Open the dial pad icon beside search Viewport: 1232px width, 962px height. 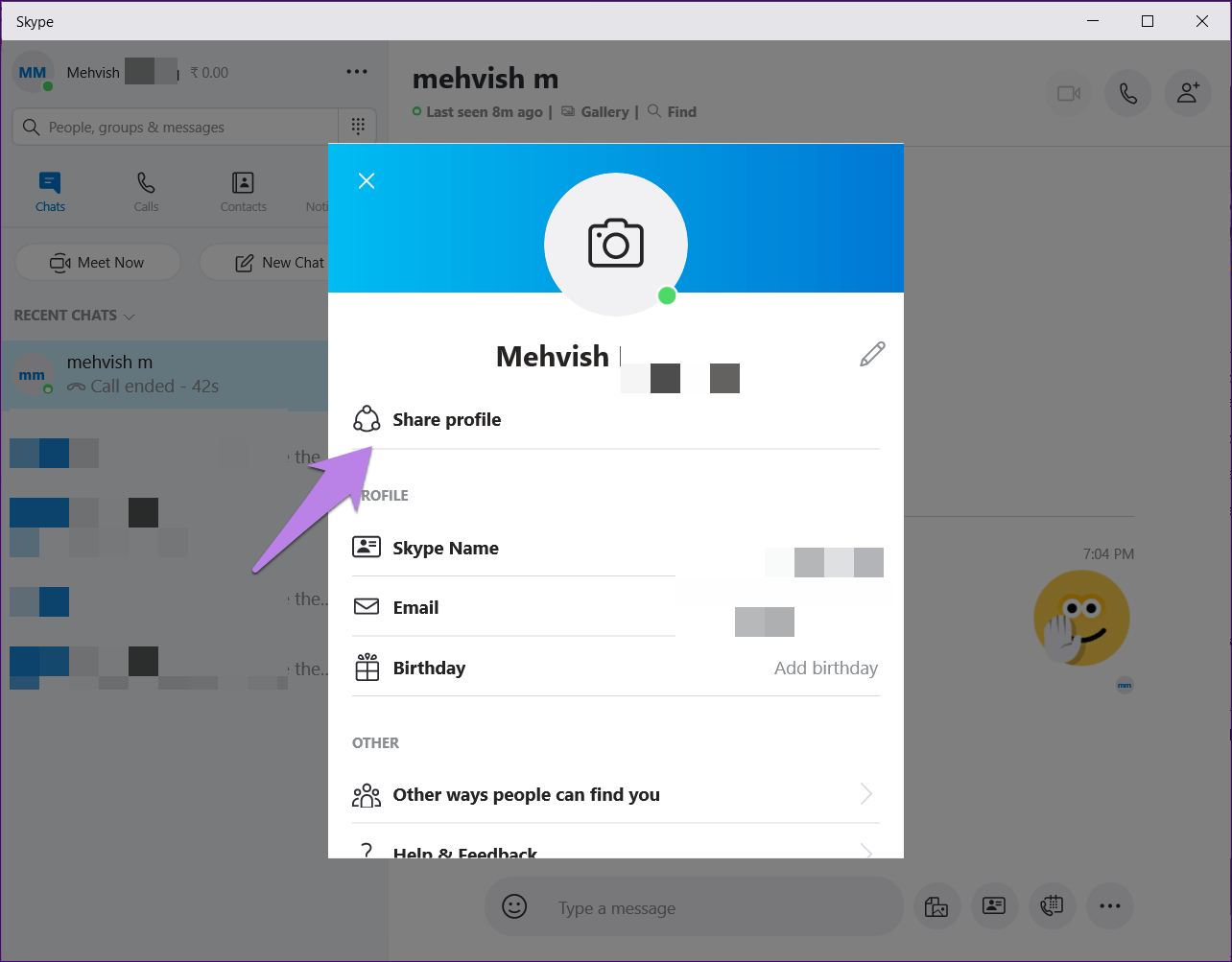point(358,127)
